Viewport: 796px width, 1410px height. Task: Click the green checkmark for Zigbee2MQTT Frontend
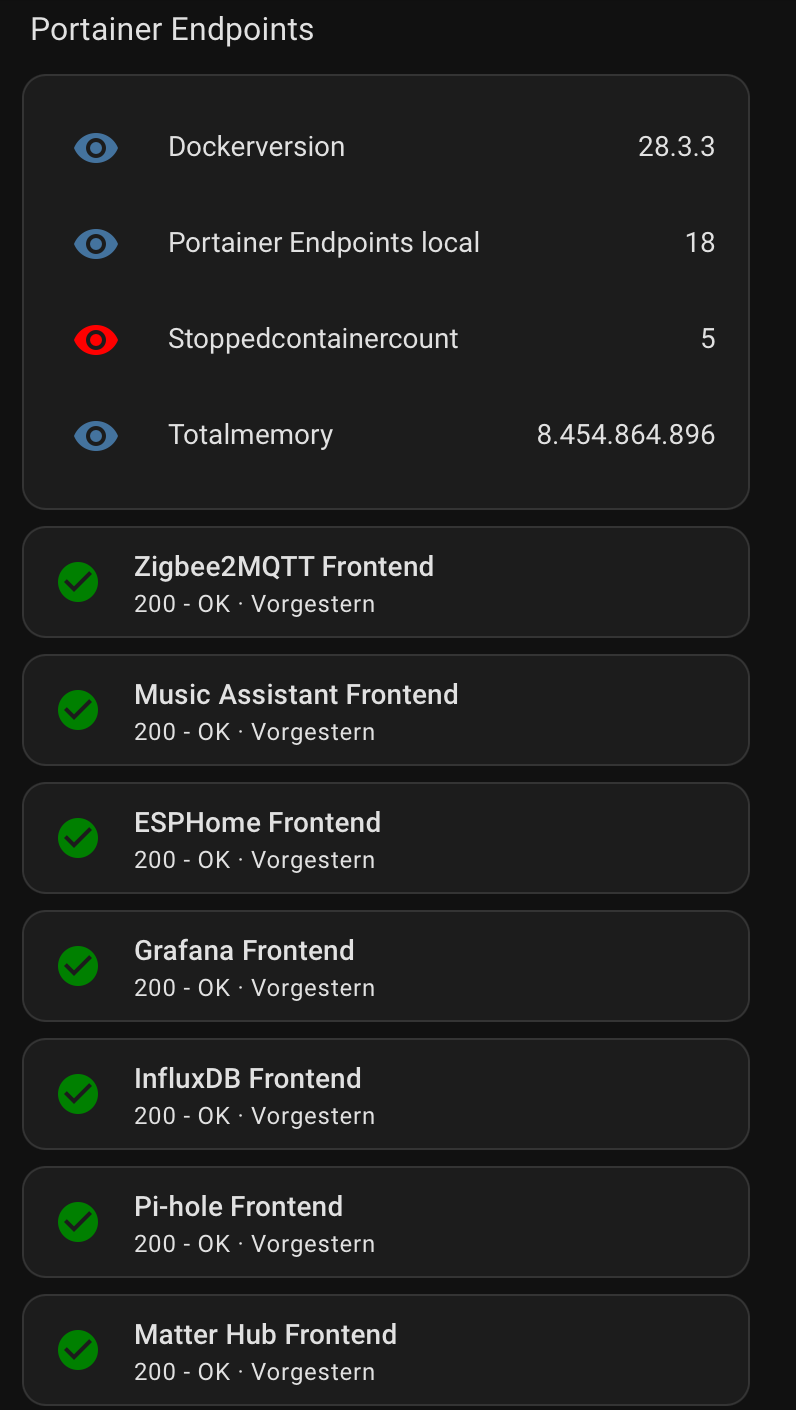tap(78, 582)
